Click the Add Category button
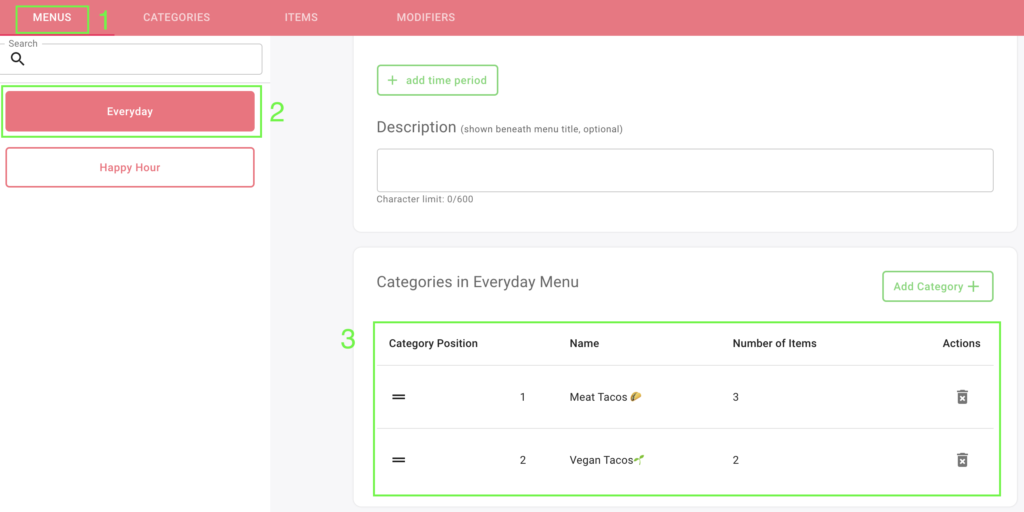This screenshot has width=1024, height=512. click(x=938, y=286)
